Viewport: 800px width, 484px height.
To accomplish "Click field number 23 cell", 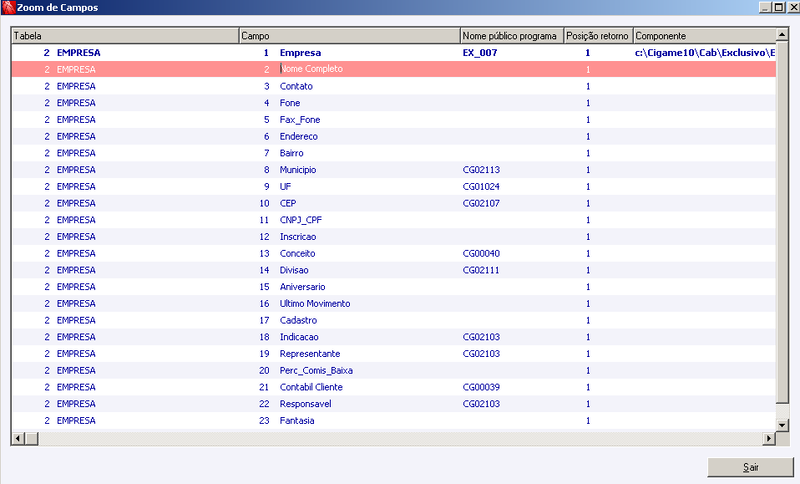I will pos(264,421).
